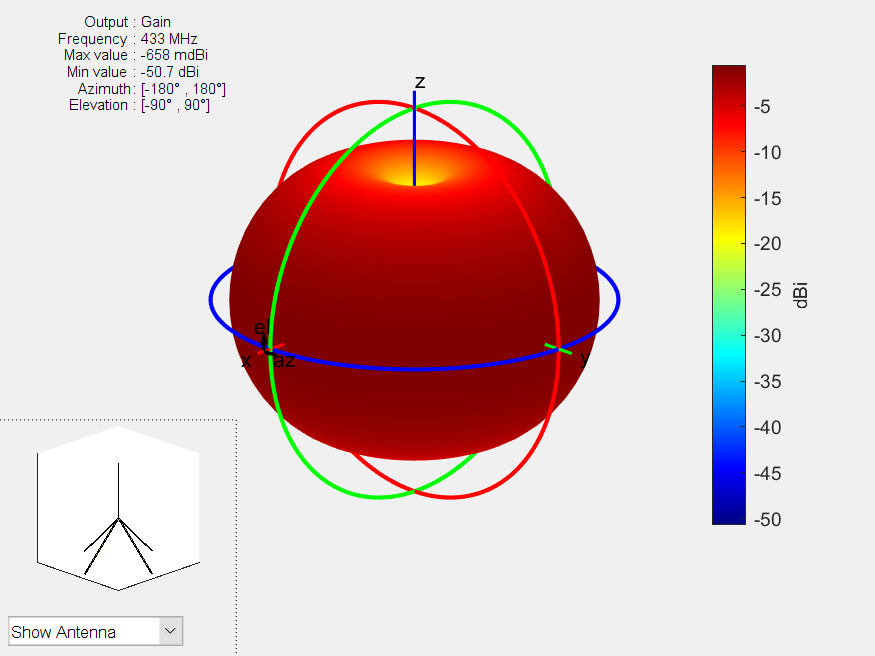Click the Elevation [-90°, 90°] text
Viewport: 875px width, 656px height.
(x=139, y=105)
